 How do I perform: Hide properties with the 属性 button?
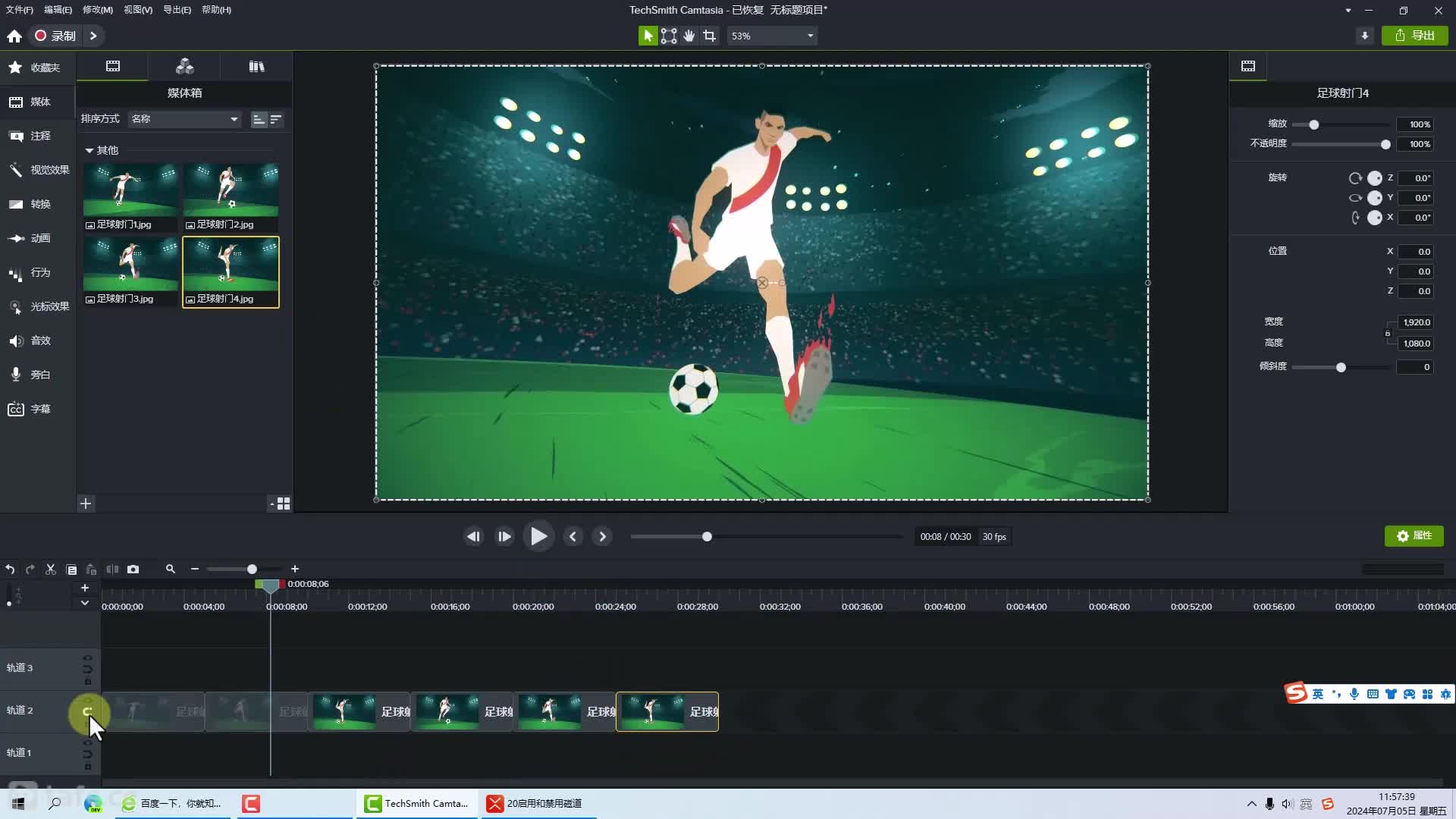pyautogui.click(x=1414, y=536)
